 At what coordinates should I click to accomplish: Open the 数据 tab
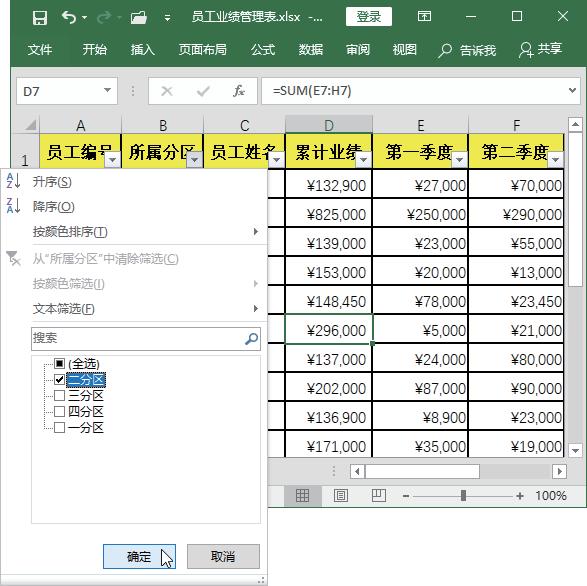[x=310, y=49]
